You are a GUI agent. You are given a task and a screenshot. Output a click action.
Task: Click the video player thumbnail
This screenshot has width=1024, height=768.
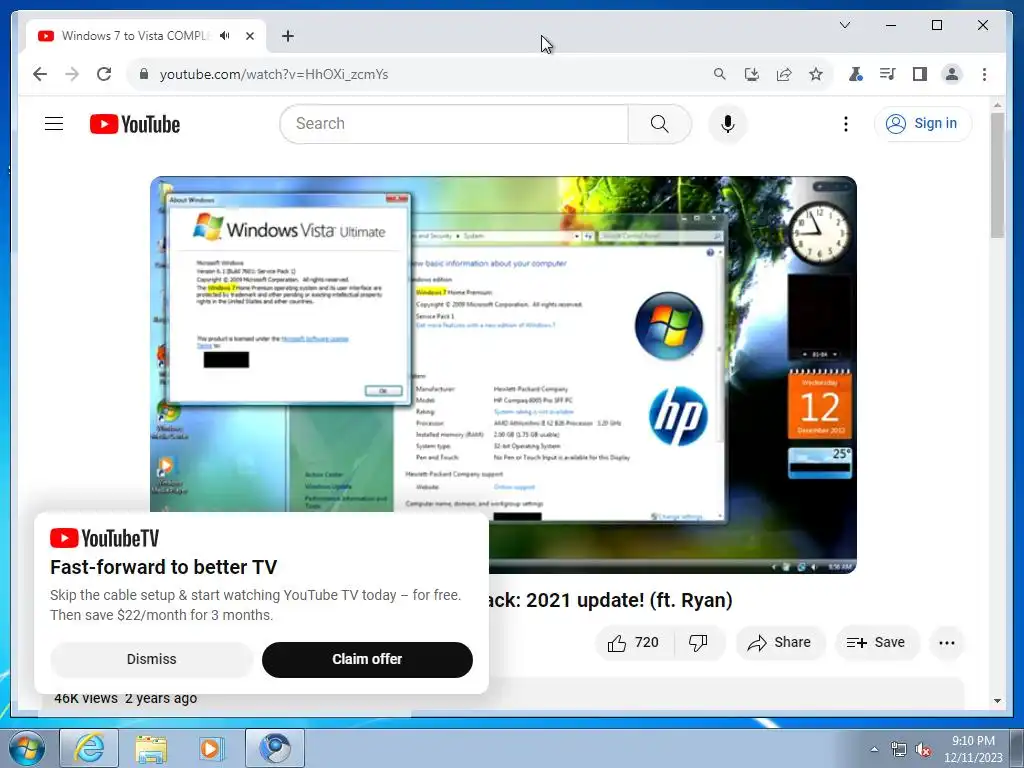coord(503,374)
